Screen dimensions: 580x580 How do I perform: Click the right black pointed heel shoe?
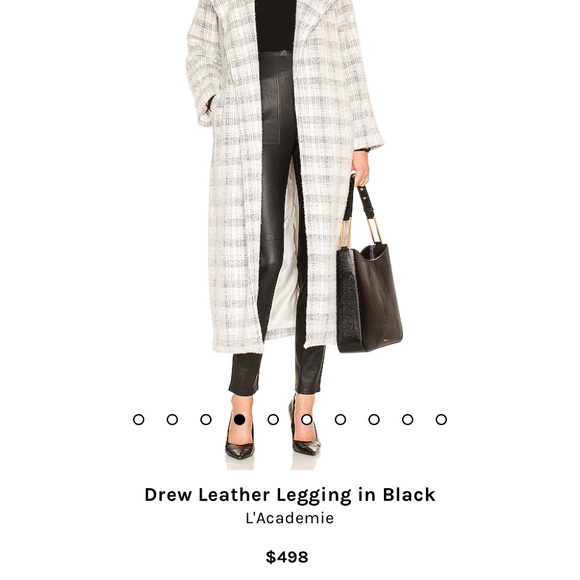click(x=304, y=436)
